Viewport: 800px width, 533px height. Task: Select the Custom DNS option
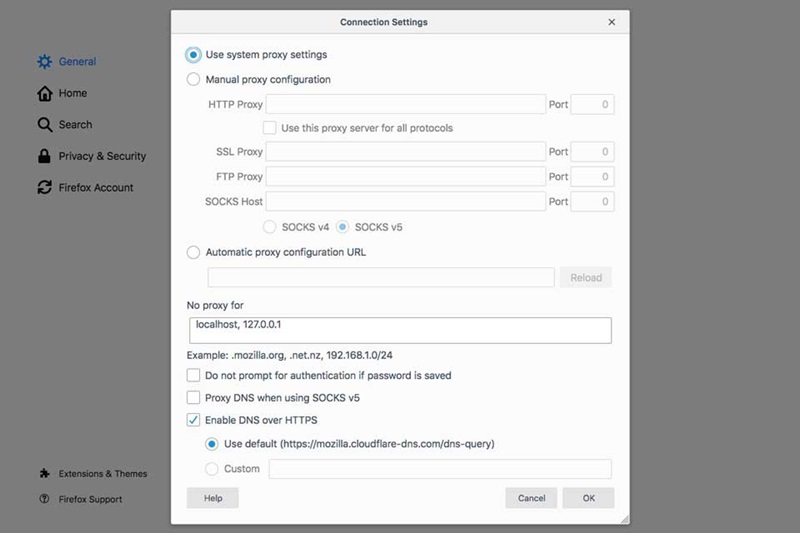pyautogui.click(x=212, y=469)
